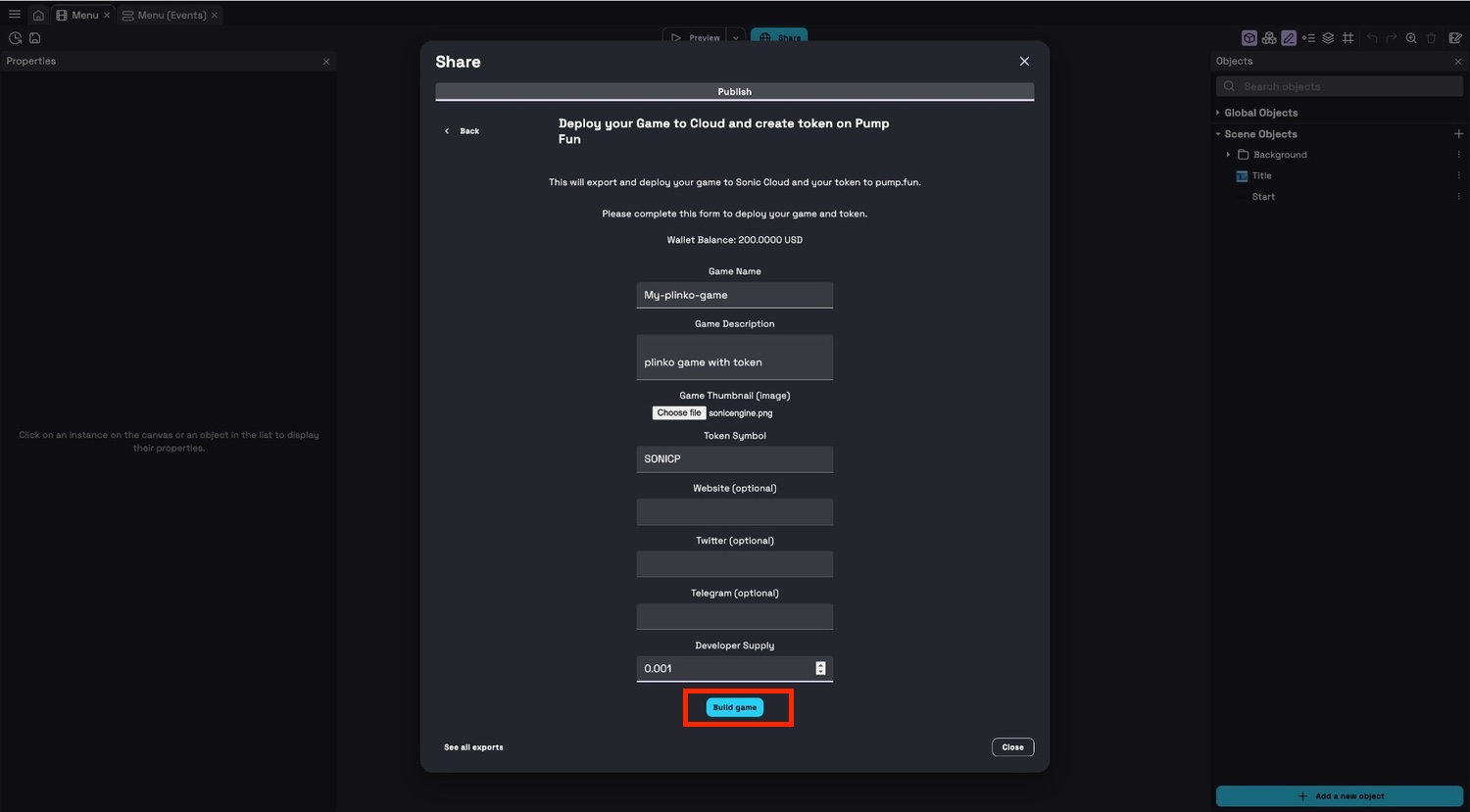1470x812 pixels.
Task: Click the Share button in toolbar
Action: pos(779,37)
